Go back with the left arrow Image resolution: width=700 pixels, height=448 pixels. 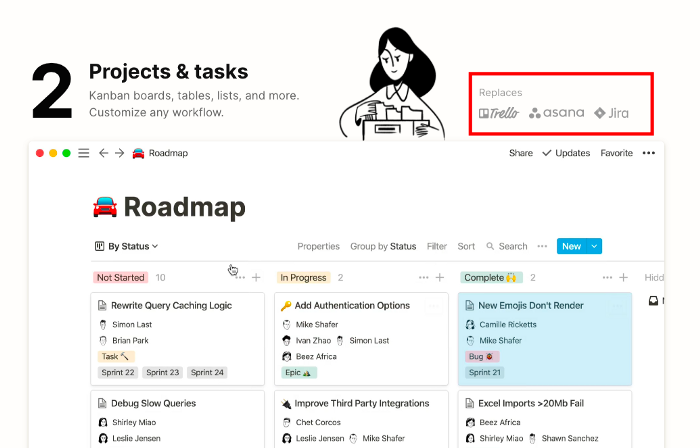click(104, 153)
